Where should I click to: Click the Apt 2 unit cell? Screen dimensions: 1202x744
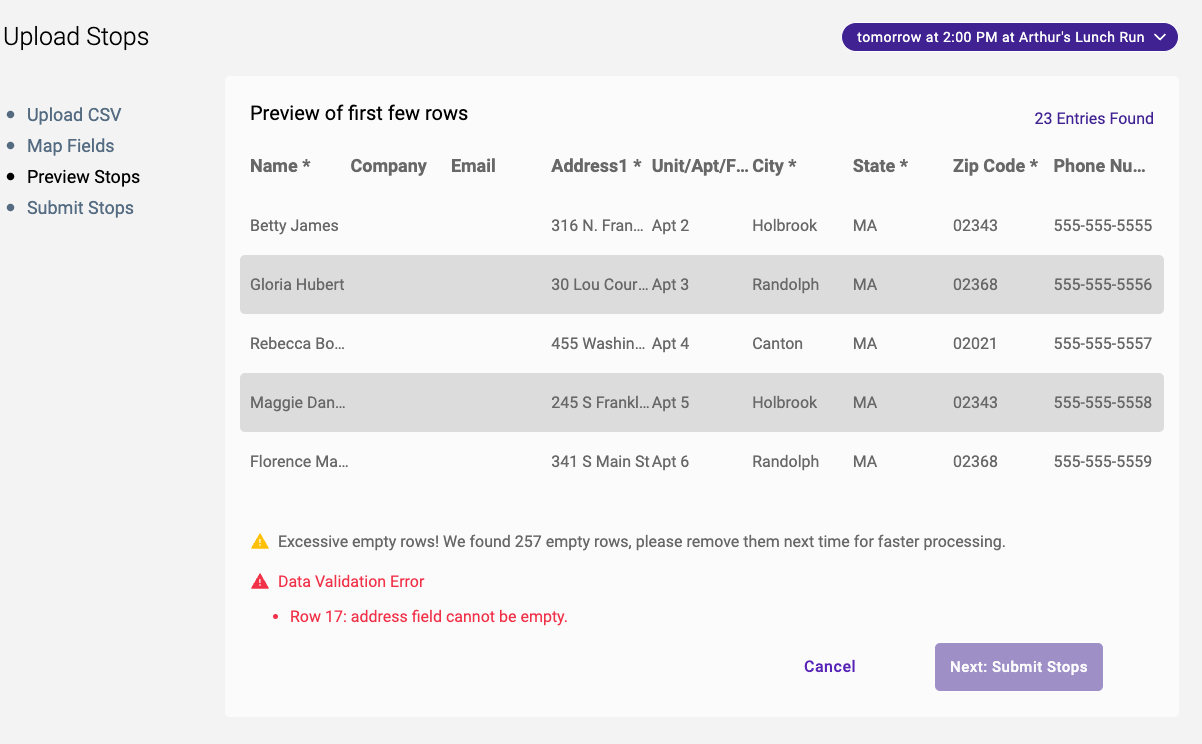coord(670,226)
